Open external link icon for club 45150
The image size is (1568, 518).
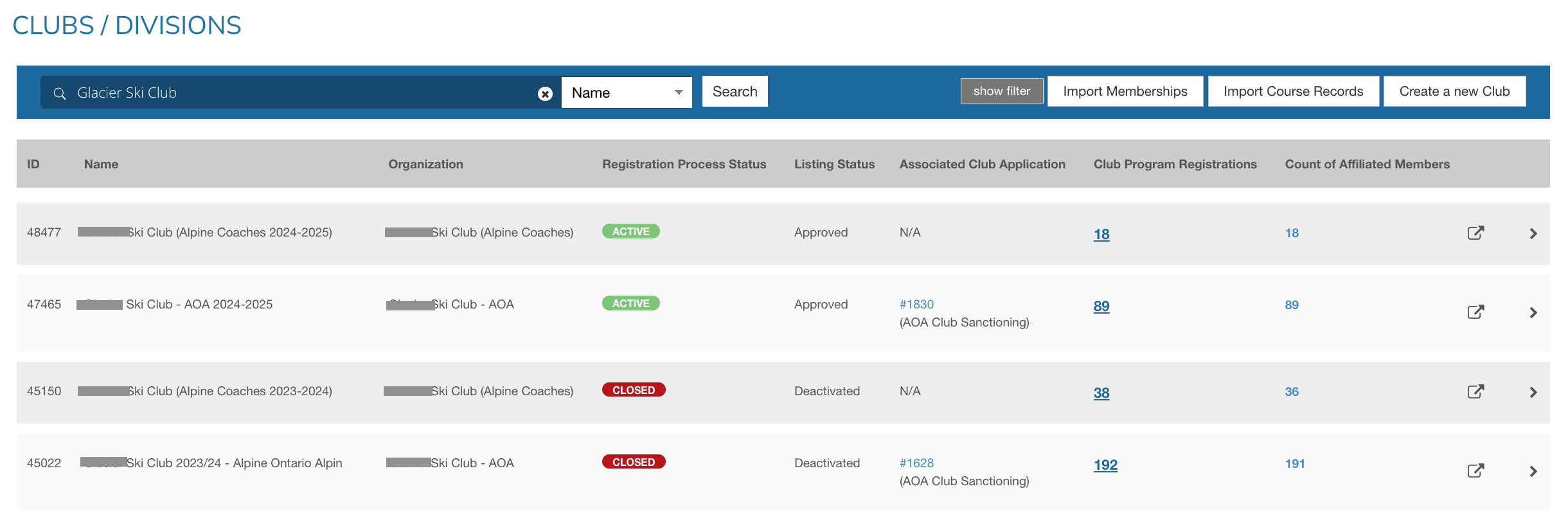pyautogui.click(x=1475, y=391)
